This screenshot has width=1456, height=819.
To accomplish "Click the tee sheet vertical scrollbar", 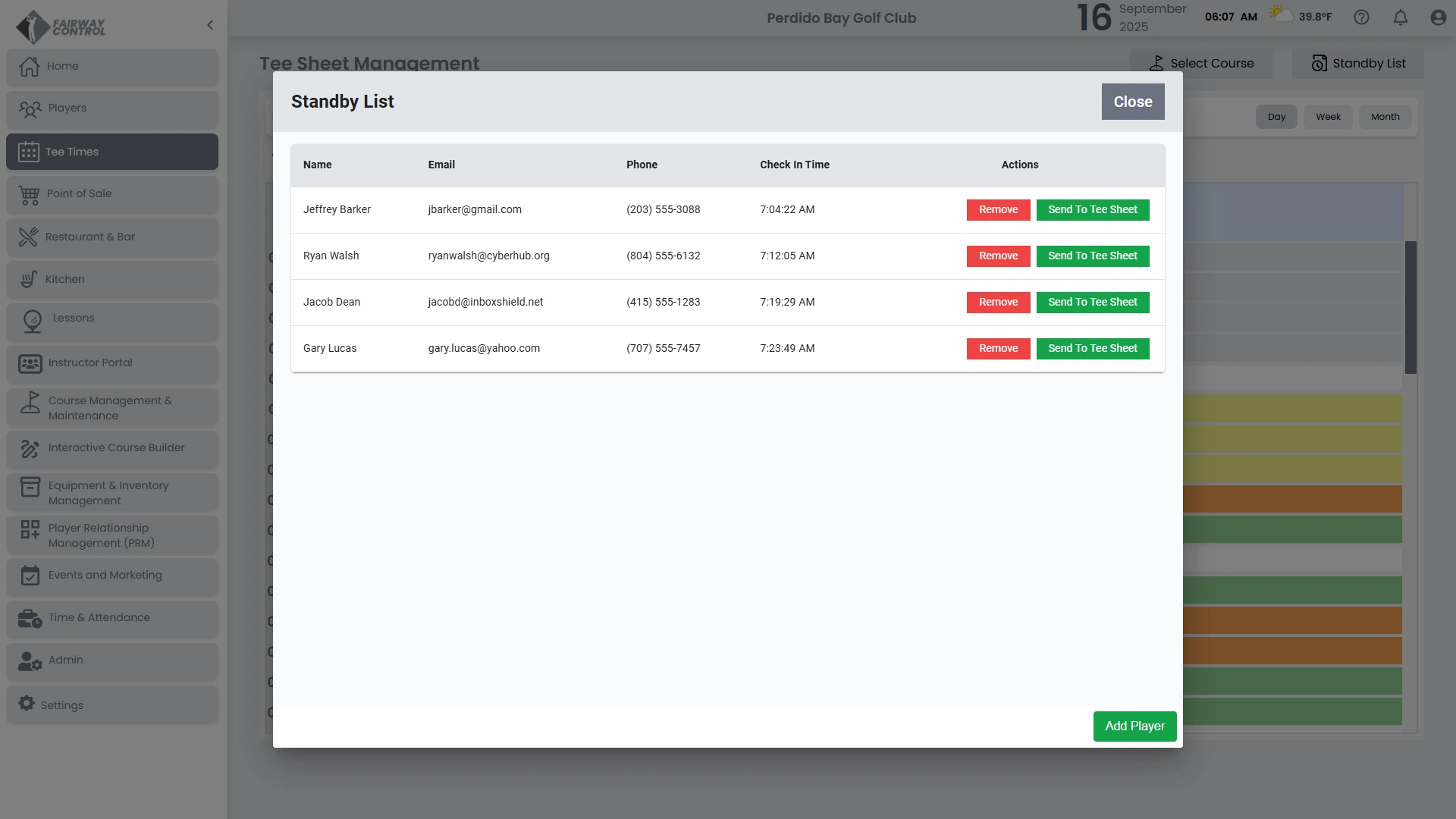I will pos(1410,307).
